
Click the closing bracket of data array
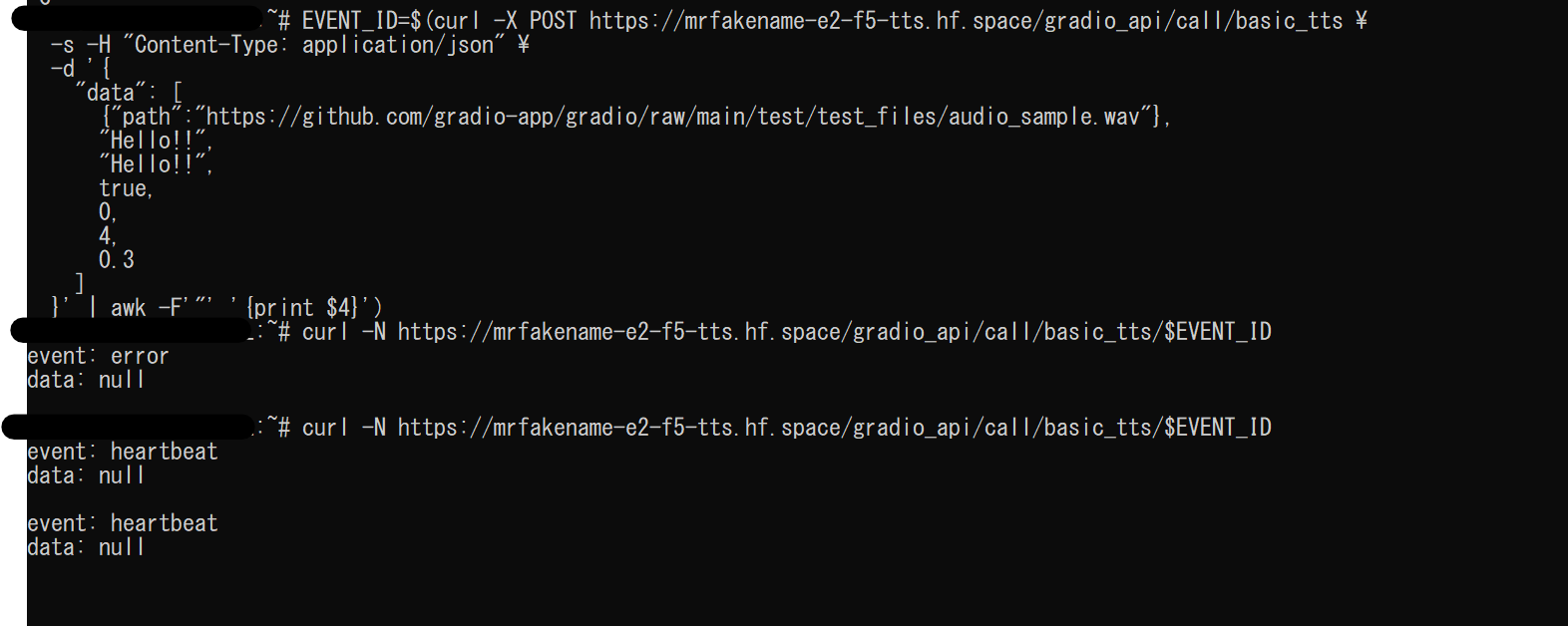[80, 284]
